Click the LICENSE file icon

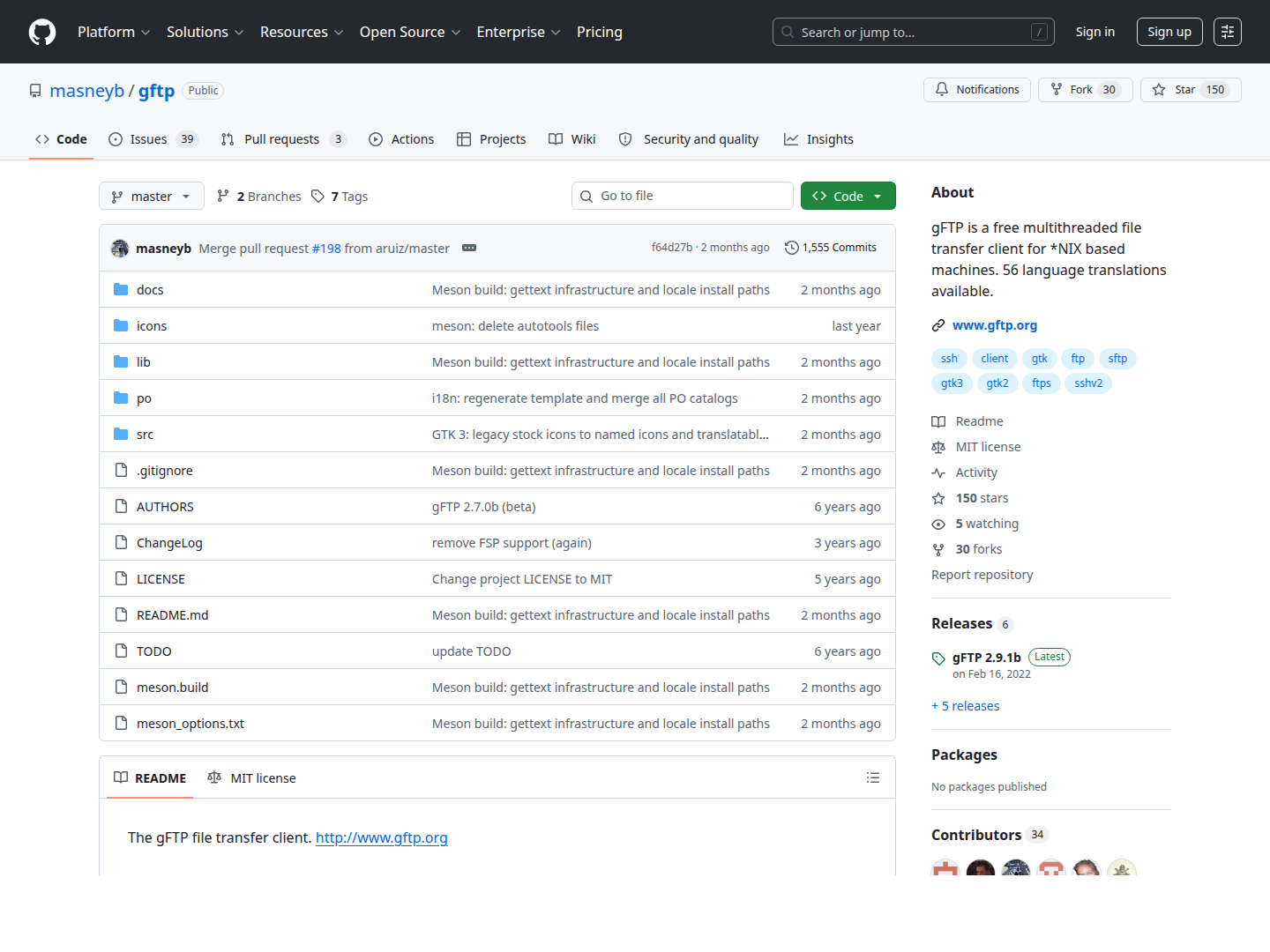[121, 579]
